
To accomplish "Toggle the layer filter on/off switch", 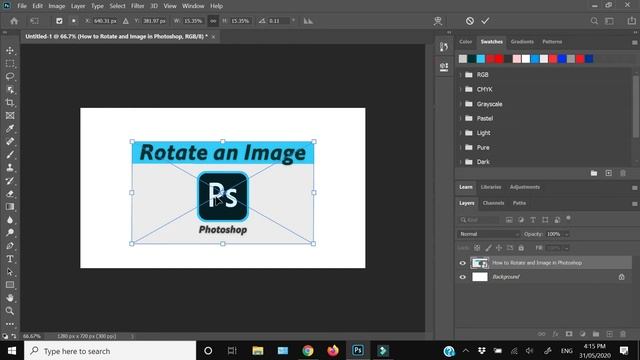I will [568, 218].
